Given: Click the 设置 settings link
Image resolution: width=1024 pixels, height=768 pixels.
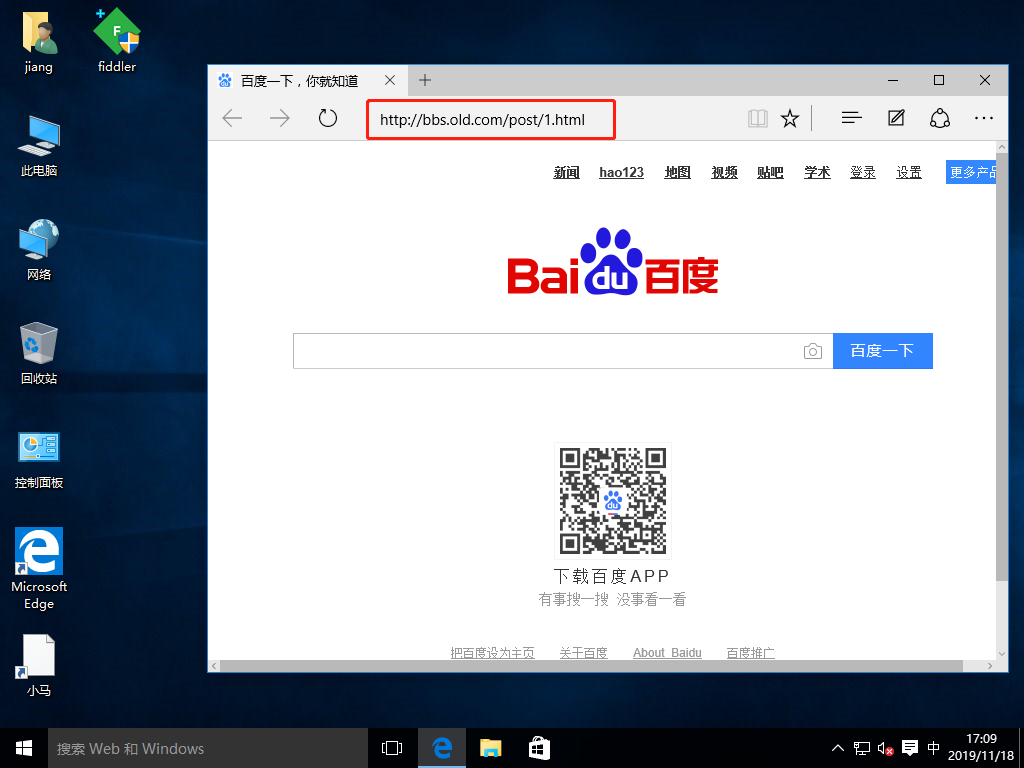Looking at the screenshot, I should (908, 172).
